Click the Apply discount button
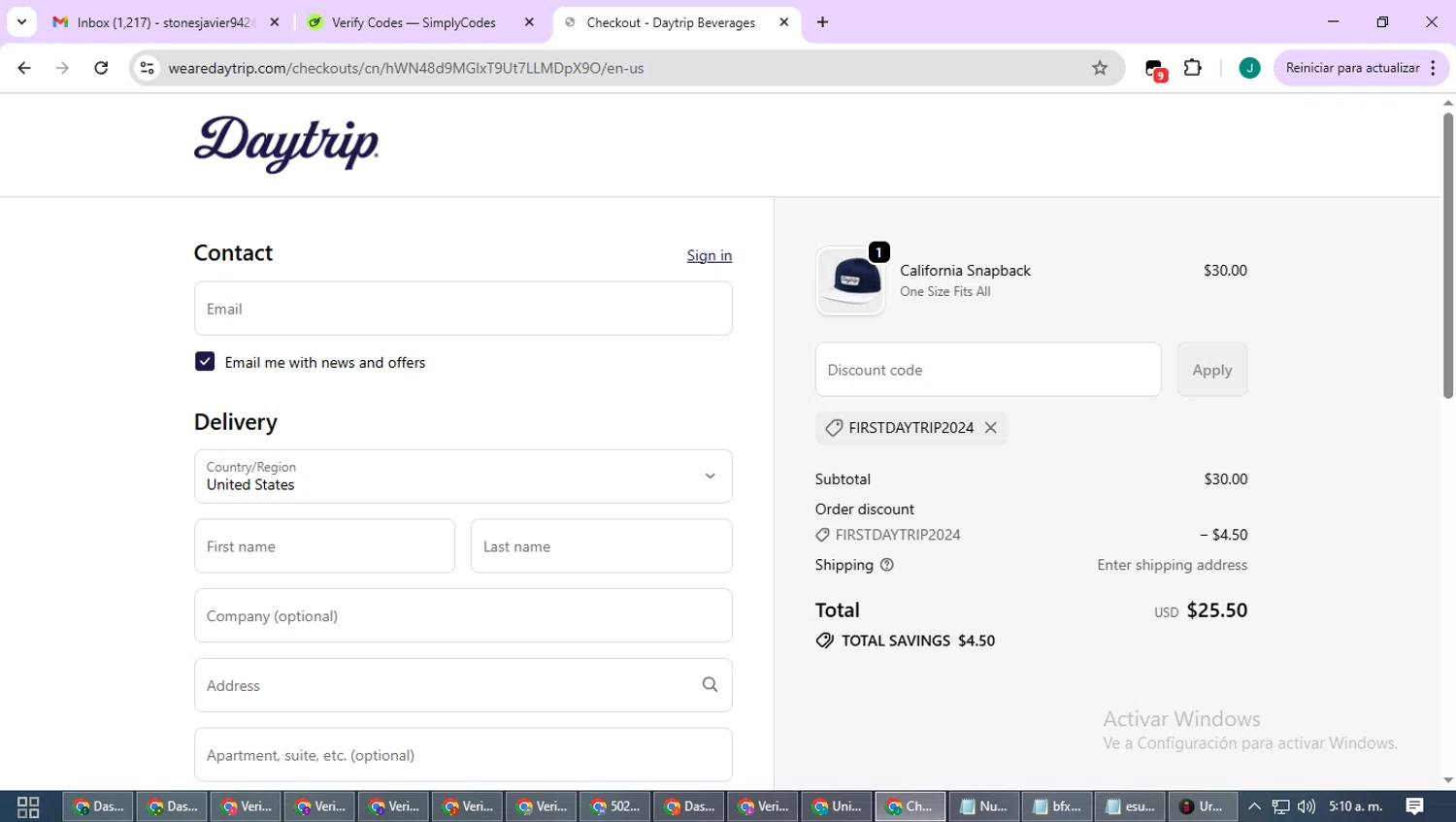Screen dimensions: 1456x822 pos(1212,370)
